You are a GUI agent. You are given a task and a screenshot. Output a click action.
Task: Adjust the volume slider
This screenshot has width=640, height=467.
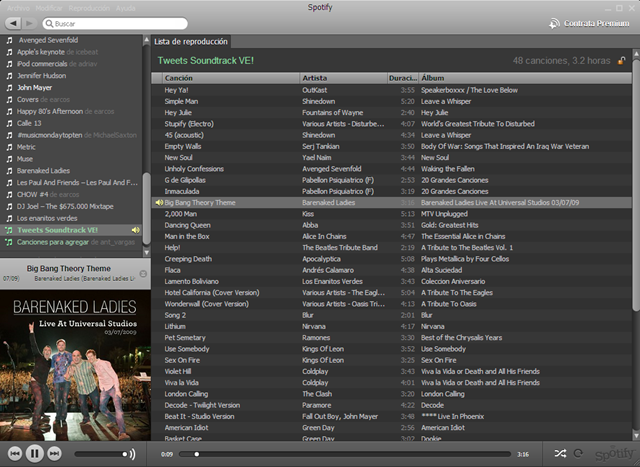101,454
